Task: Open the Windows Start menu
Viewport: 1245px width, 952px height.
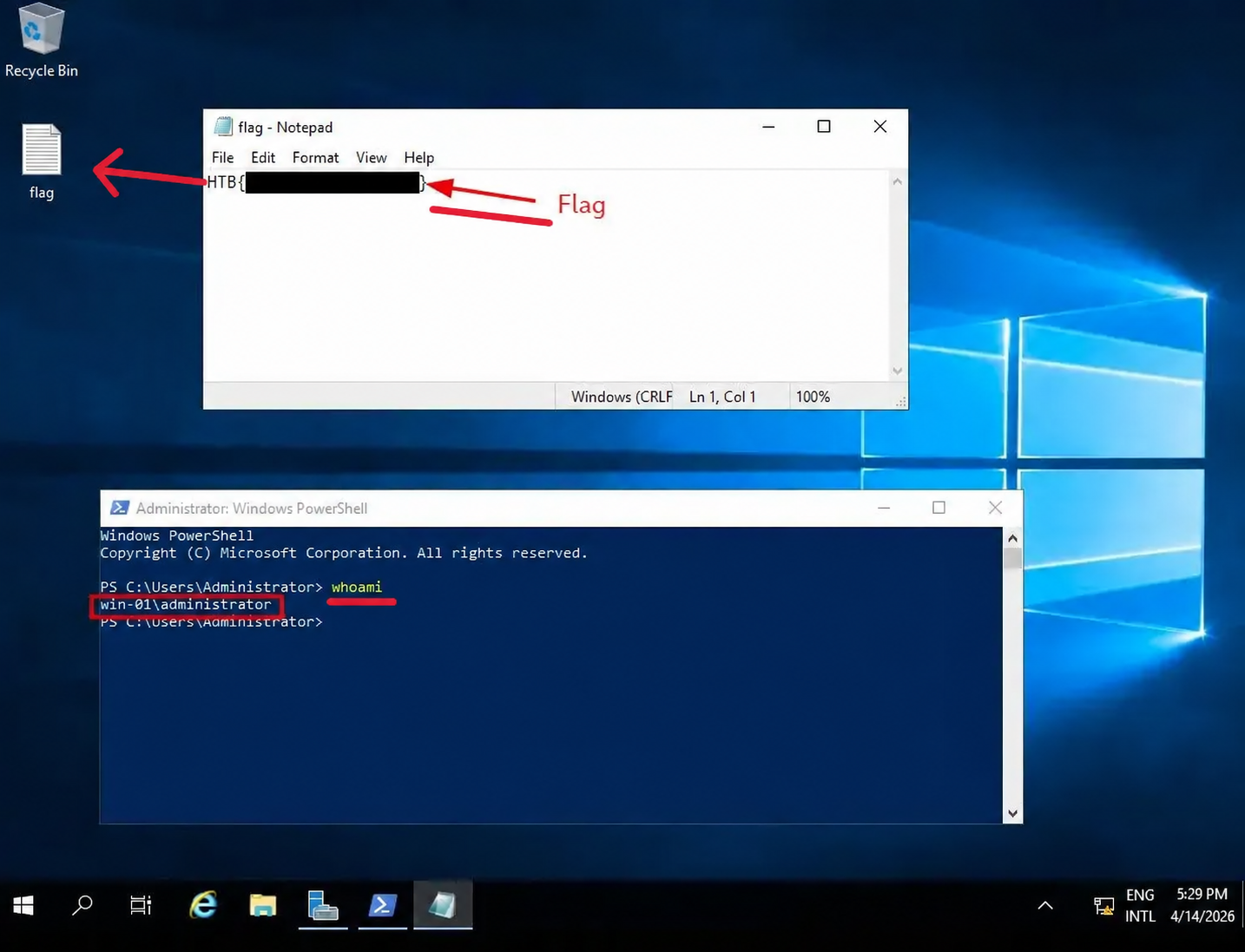Action: click(x=23, y=906)
